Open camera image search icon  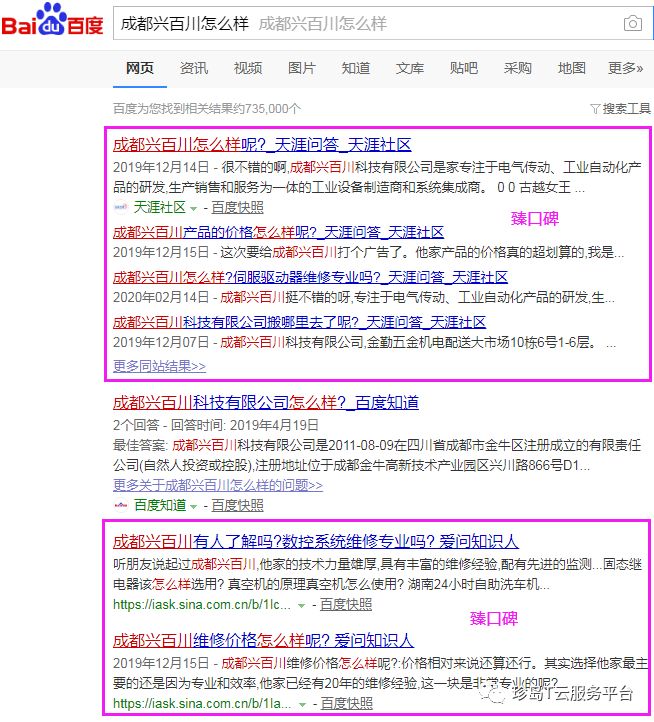633,23
